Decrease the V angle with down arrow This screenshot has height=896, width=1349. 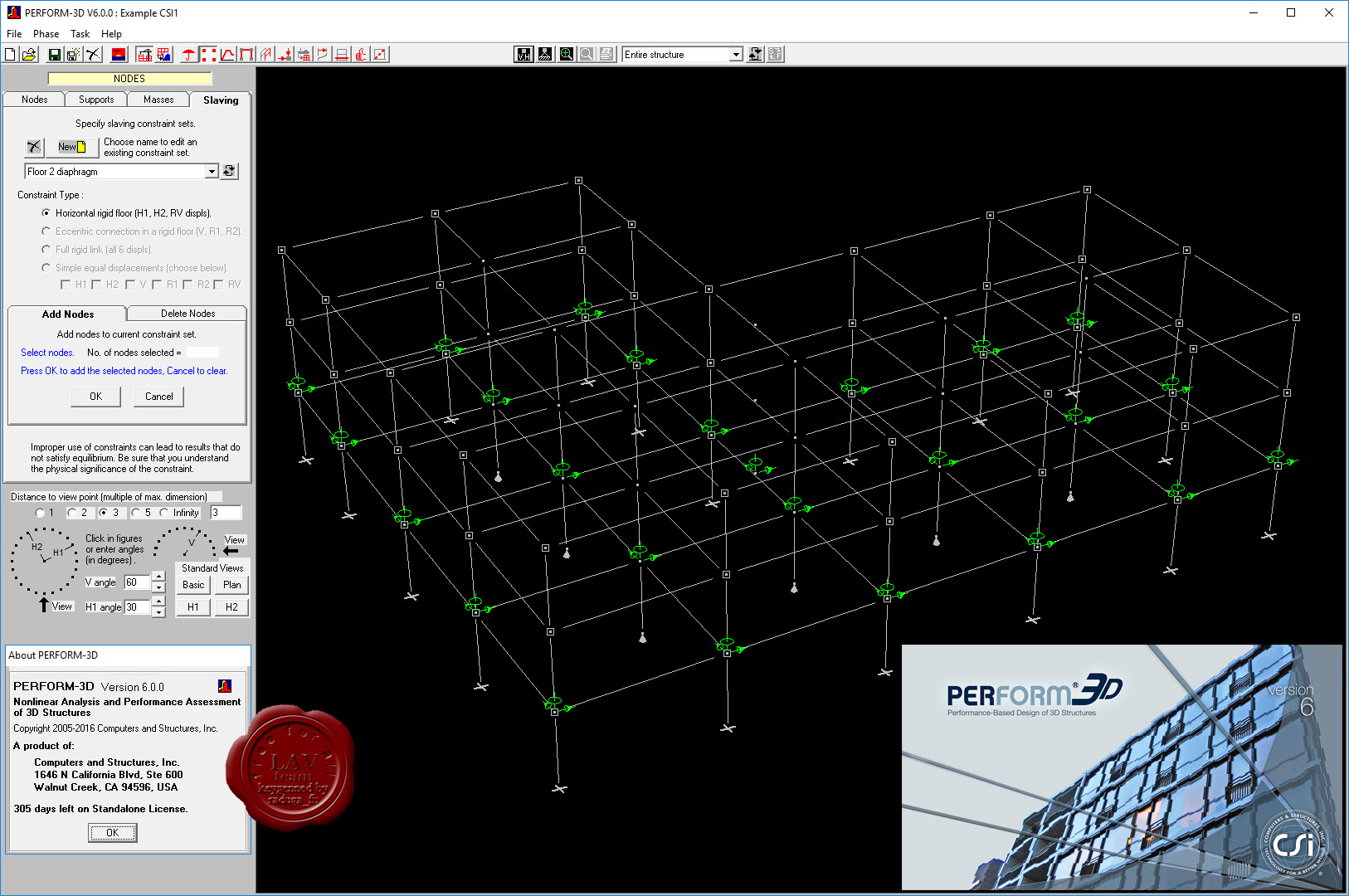click(158, 587)
